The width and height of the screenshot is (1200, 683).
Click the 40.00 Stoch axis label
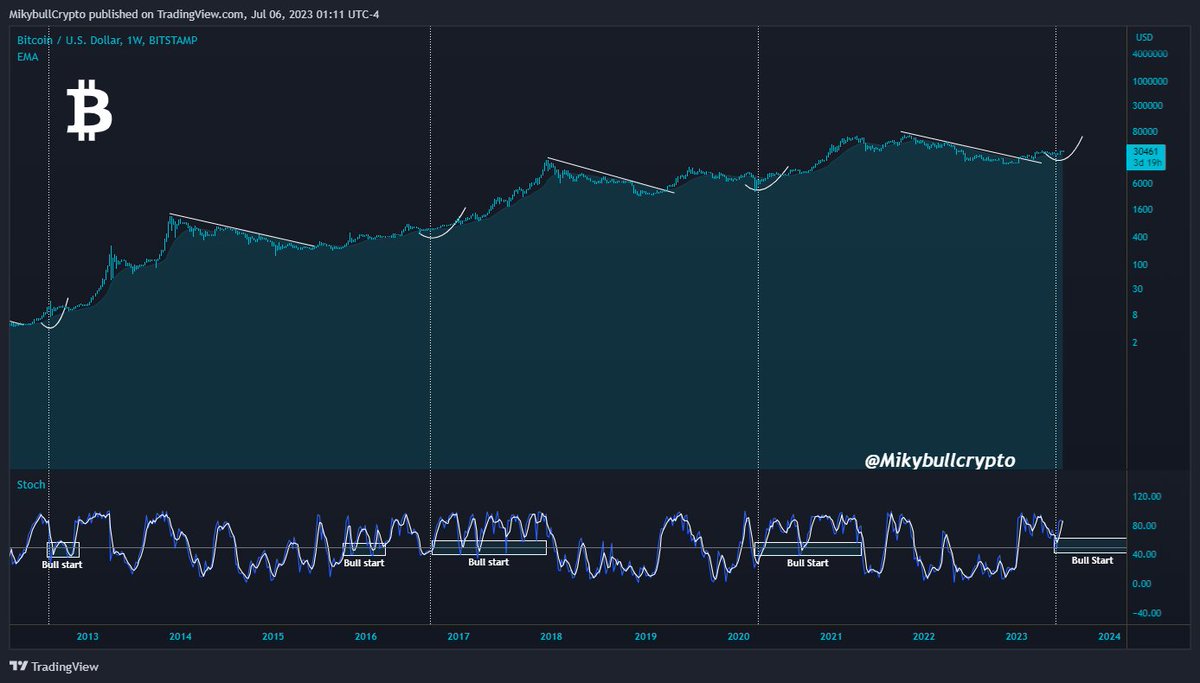pyautogui.click(x=1146, y=555)
